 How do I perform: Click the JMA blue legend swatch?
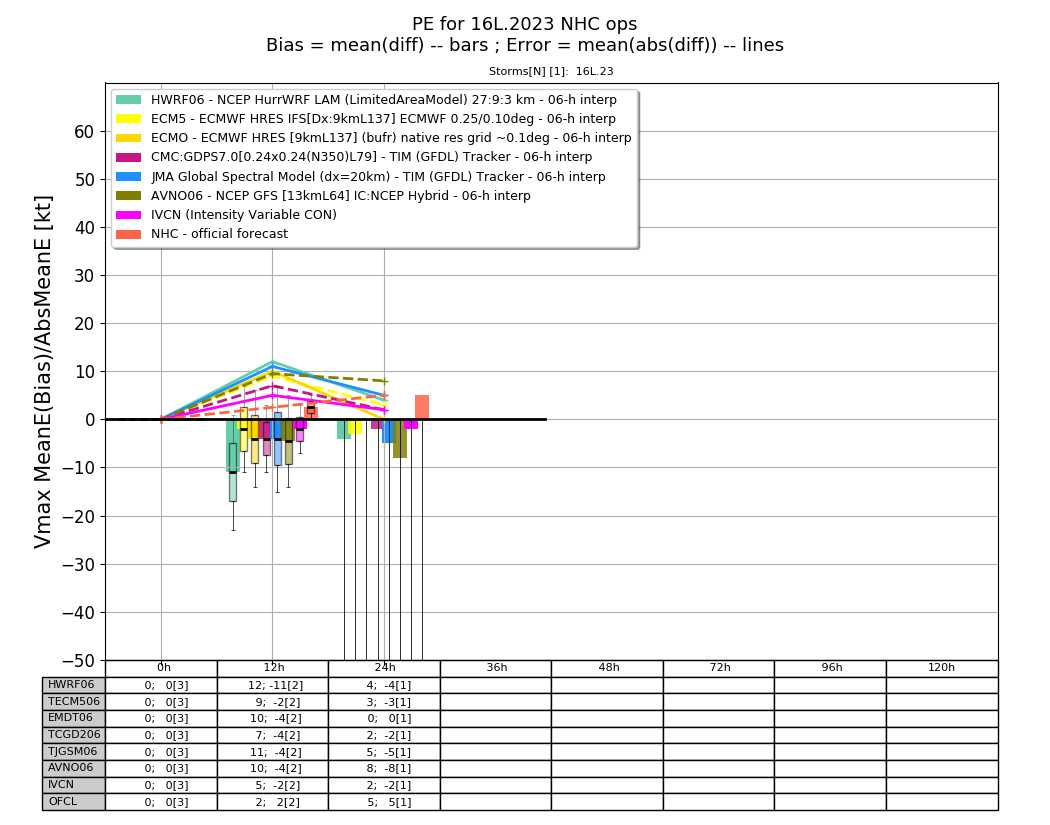[129, 177]
